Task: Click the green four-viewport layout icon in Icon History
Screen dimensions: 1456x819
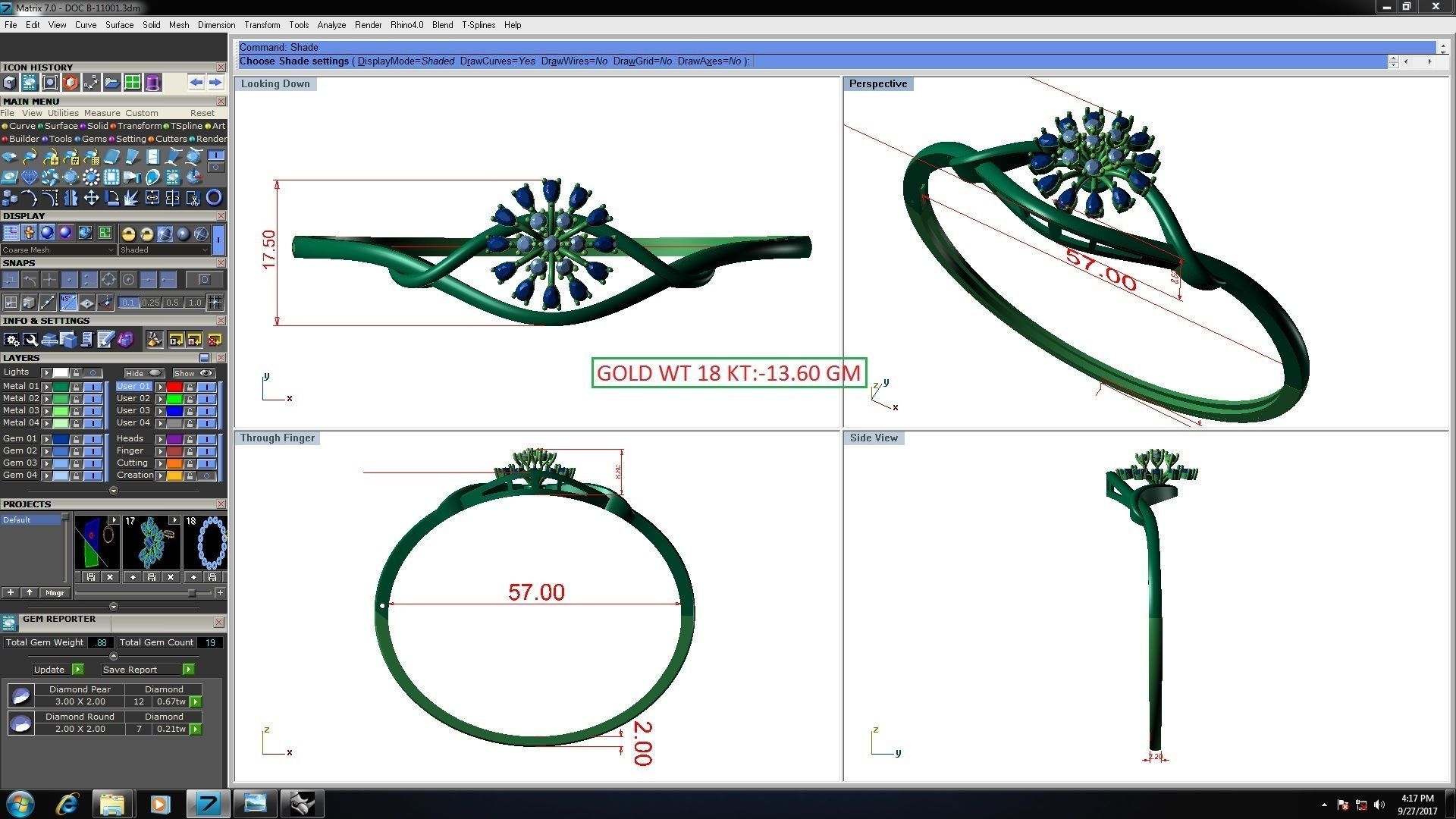Action: (132, 83)
